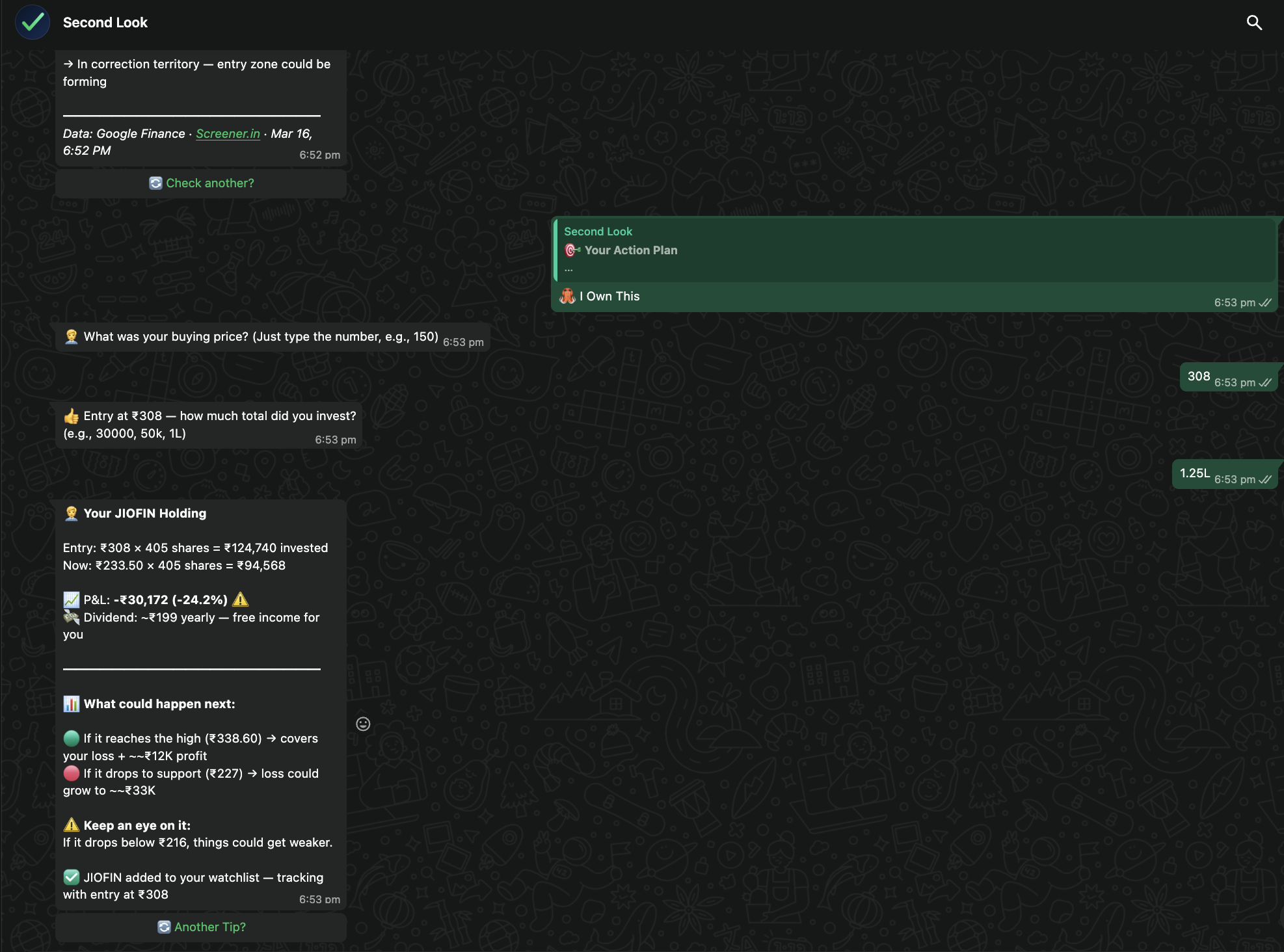Click the 6:52 pm timestamp on correction message
Image resolution: width=1284 pixels, height=952 pixels.
coord(319,155)
